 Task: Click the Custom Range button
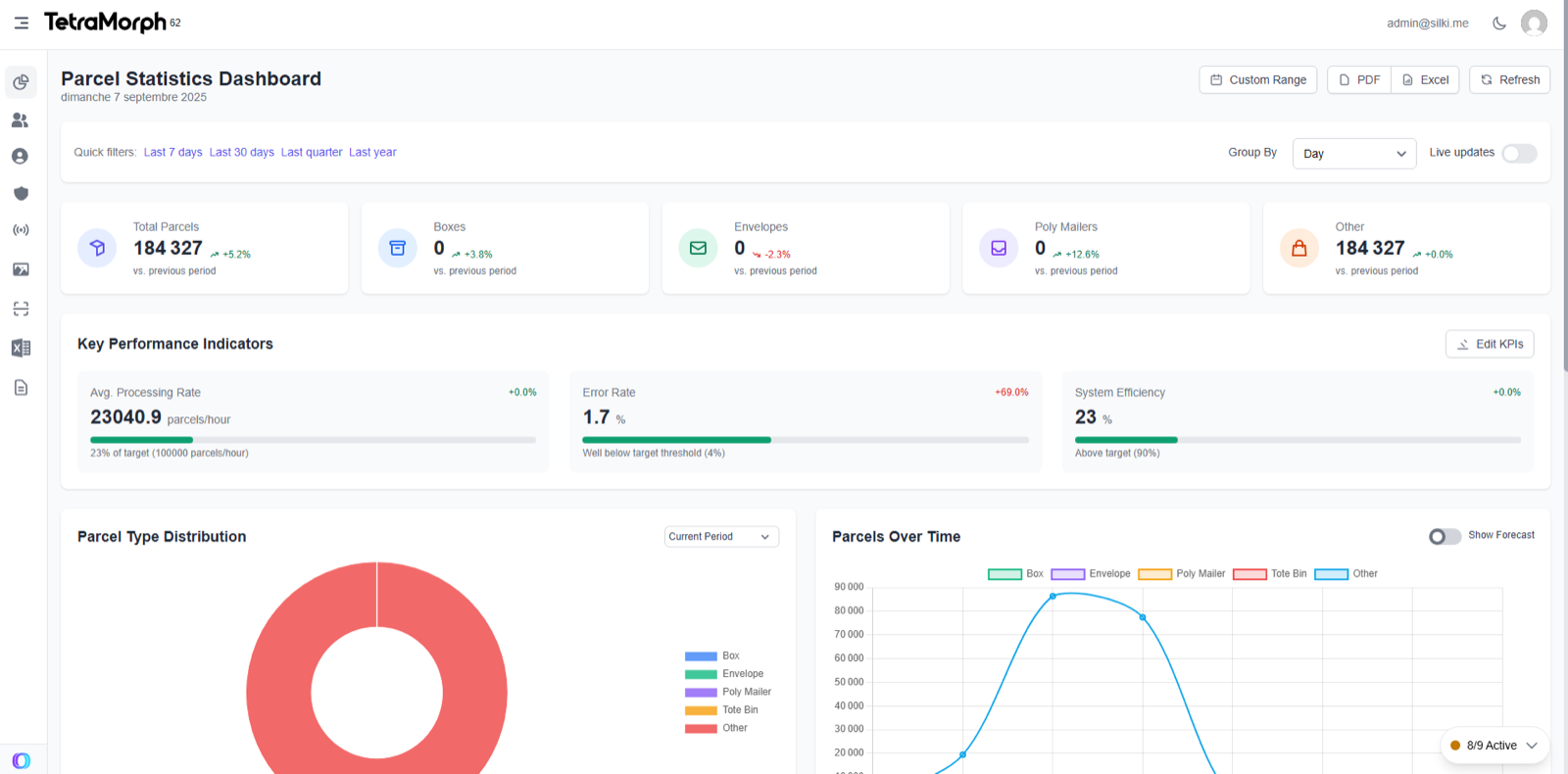pos(1257,79)
